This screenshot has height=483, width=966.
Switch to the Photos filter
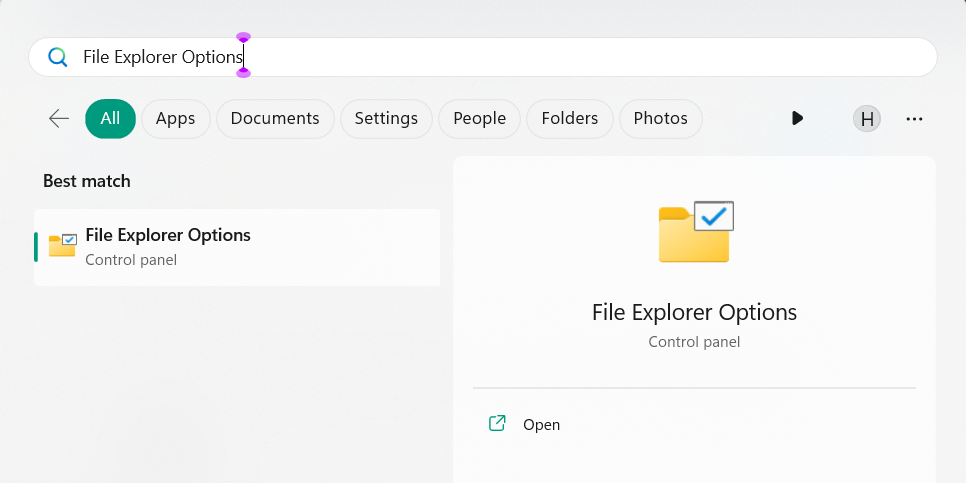click(x=660, y=118)
